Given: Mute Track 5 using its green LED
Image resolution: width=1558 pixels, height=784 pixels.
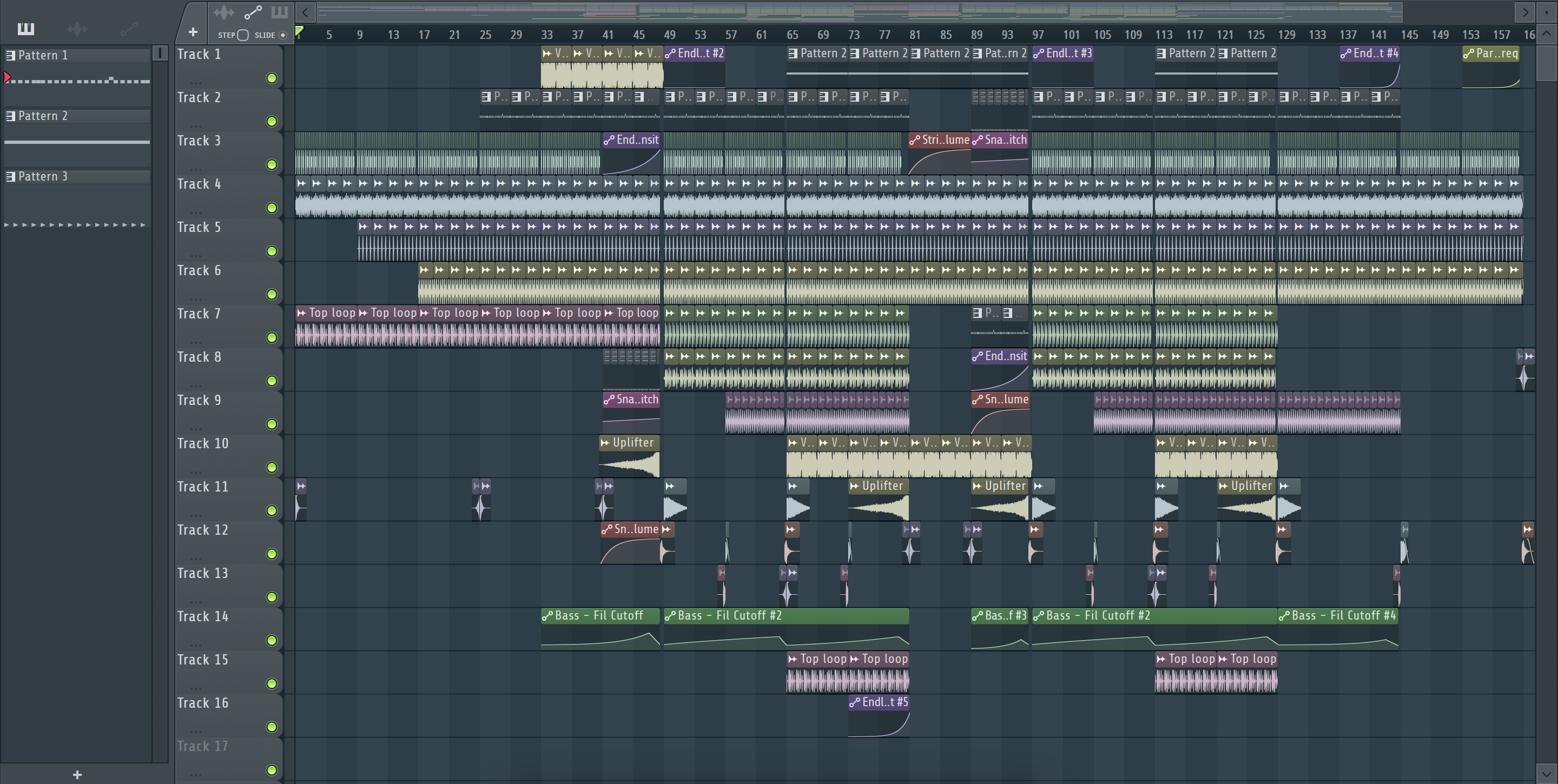Looking at the screenshot, I should (272, 251).
